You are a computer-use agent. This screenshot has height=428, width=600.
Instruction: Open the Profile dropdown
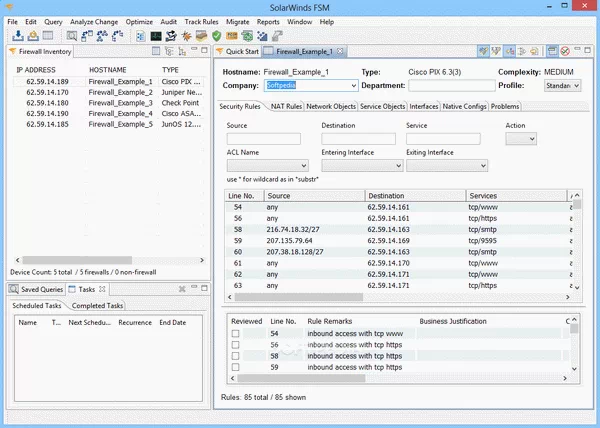tap(562, 86)
